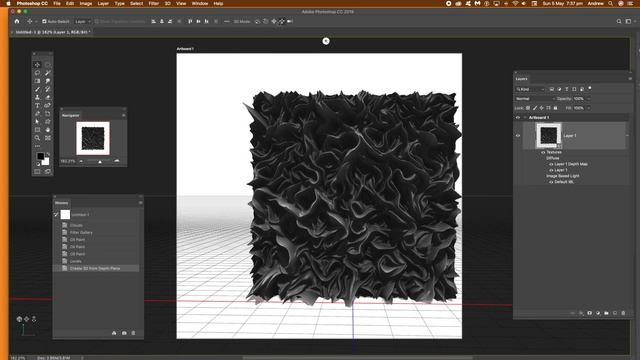The width and height of the screenshot is (640, 360).
Task: Hide Artboard 1 with its eye icon
Action: click(518, 118)
